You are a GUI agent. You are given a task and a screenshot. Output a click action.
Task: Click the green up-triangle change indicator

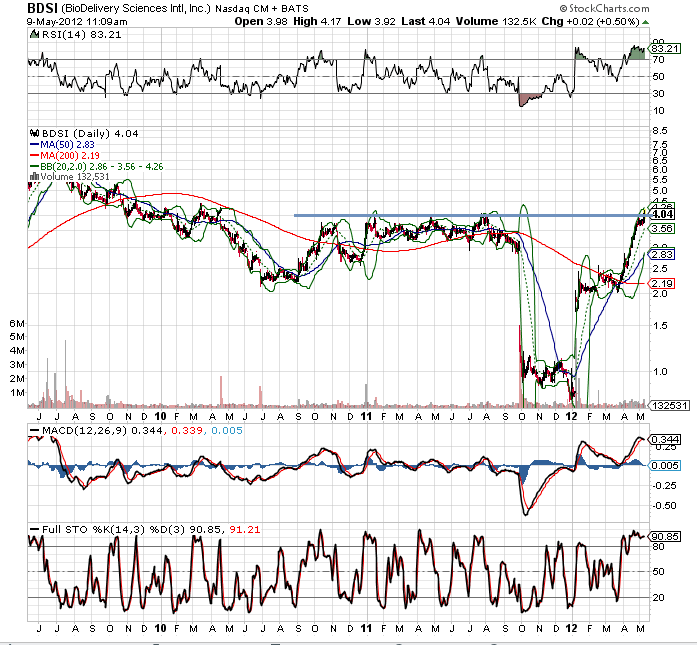(x=645, y=22)
